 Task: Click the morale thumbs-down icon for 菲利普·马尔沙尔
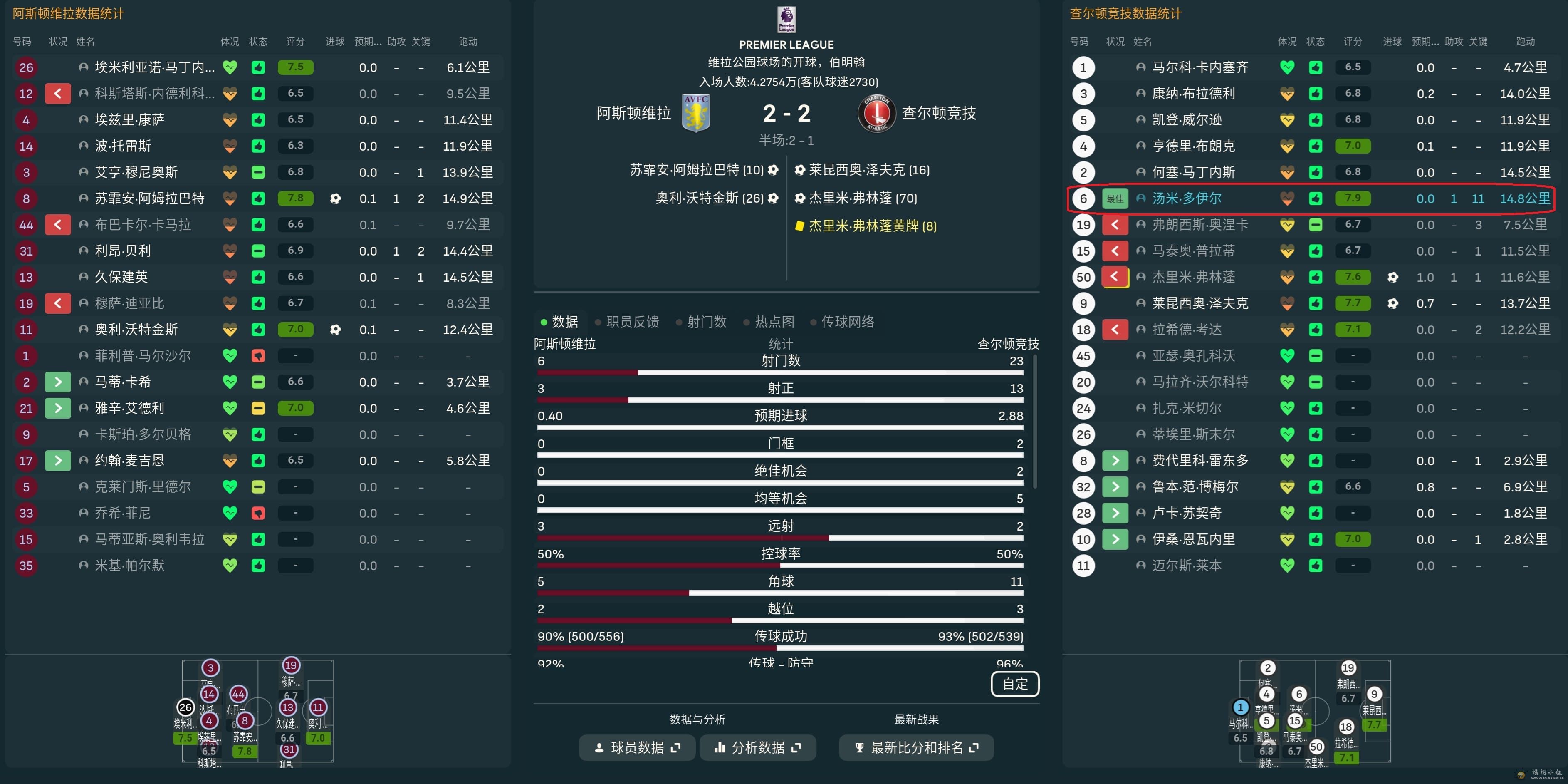tap(258, 356)
